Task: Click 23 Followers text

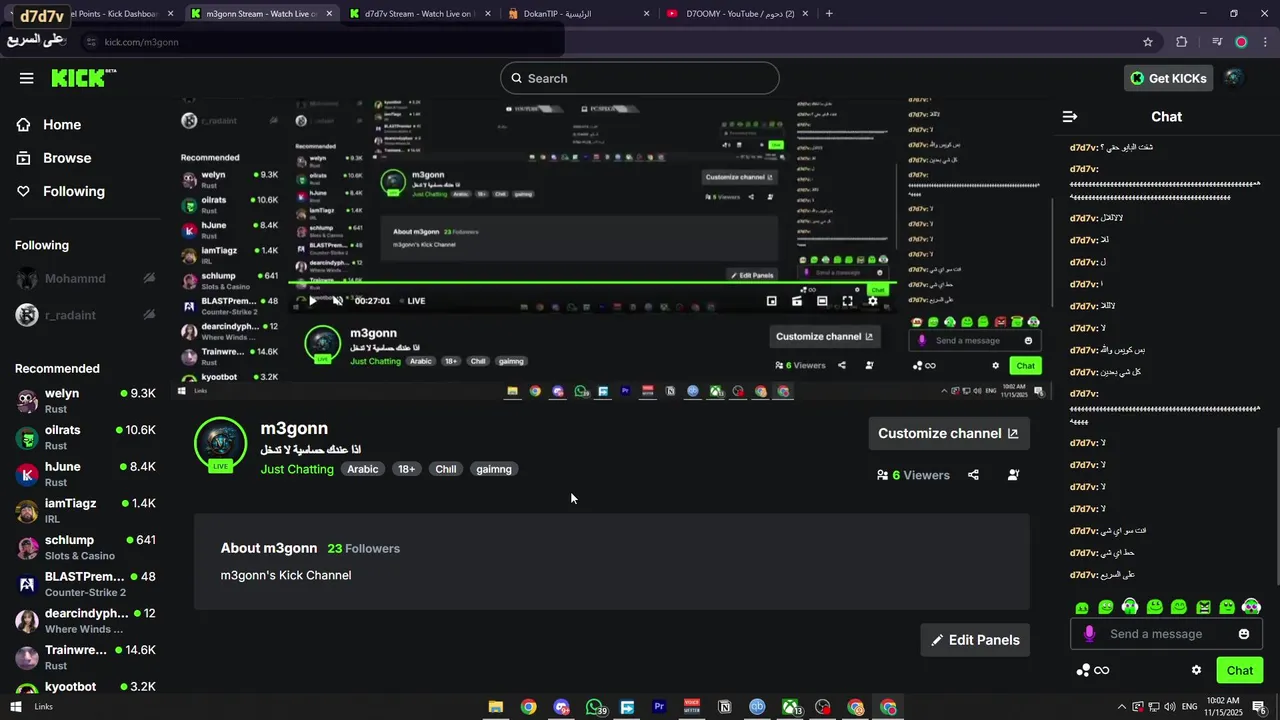Action: coord(364,548)
